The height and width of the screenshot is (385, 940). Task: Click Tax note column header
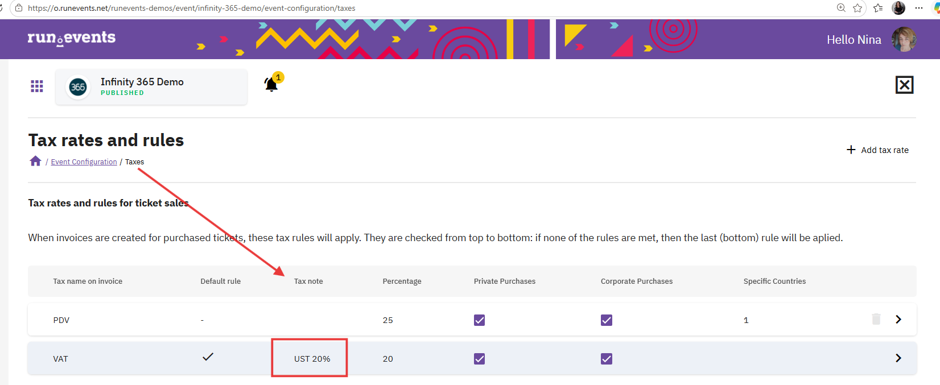pyautogui.click(x=308, y=281)
